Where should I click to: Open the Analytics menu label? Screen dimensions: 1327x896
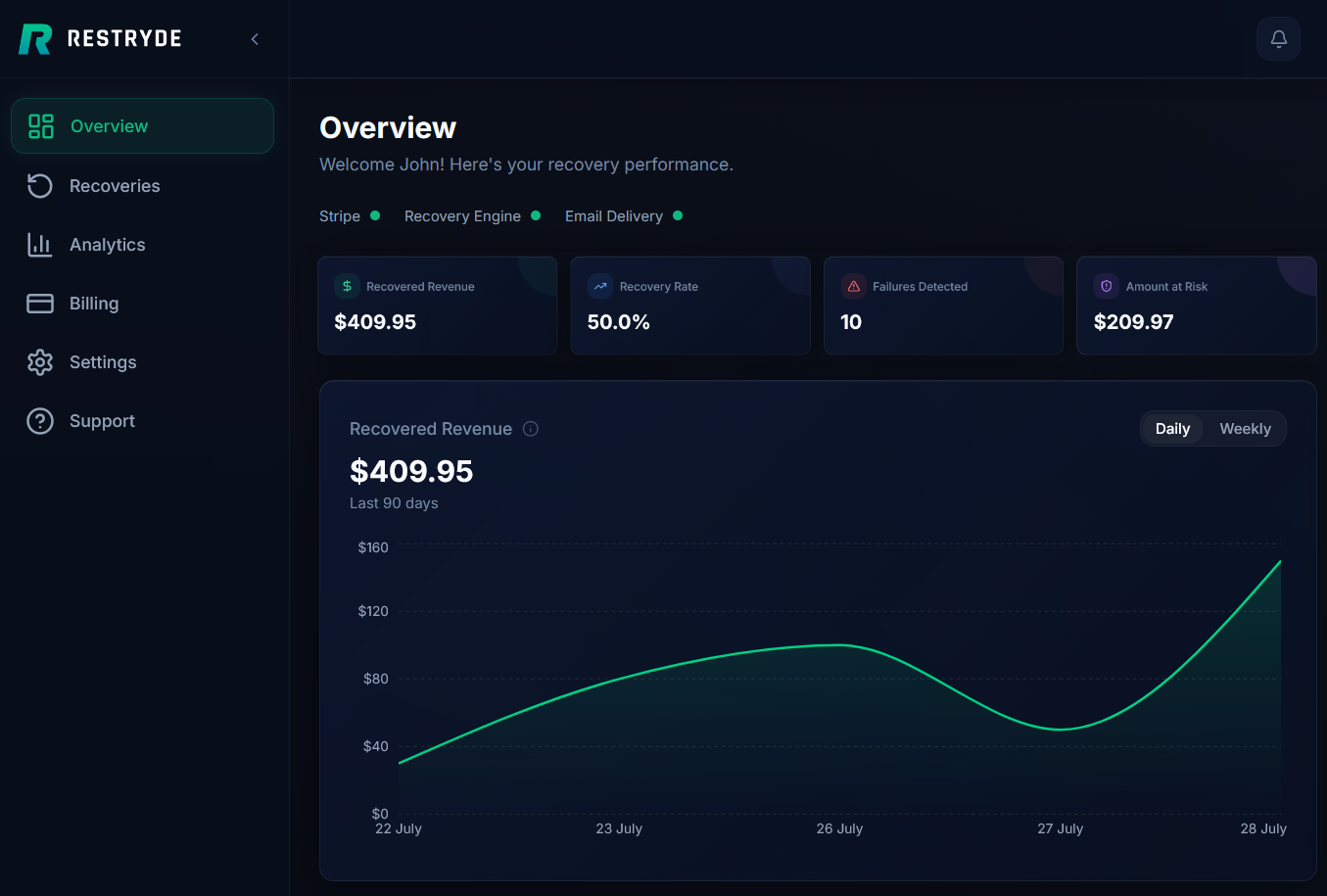(108, 245)
